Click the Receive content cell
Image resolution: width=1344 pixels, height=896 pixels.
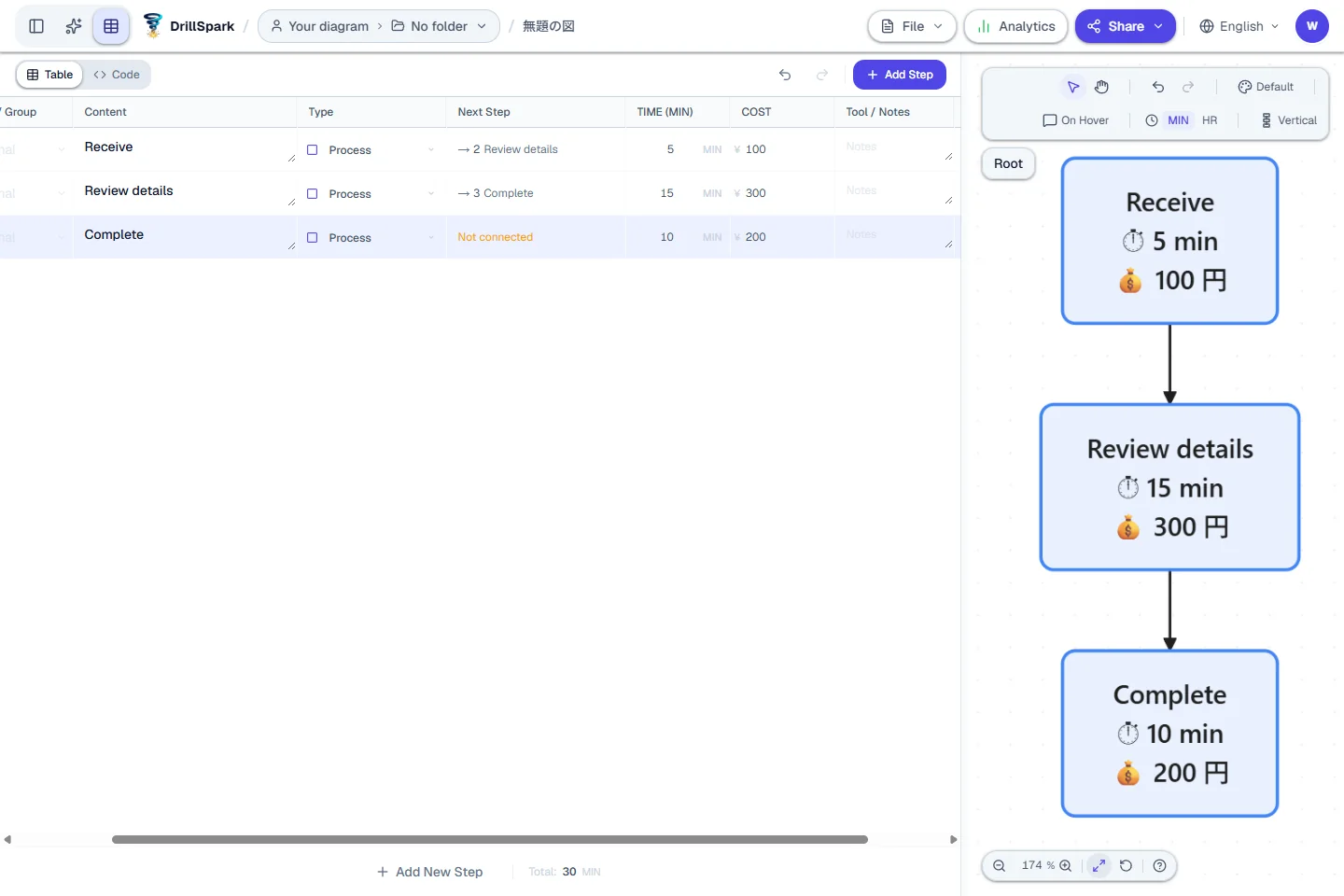click(185, 149)
